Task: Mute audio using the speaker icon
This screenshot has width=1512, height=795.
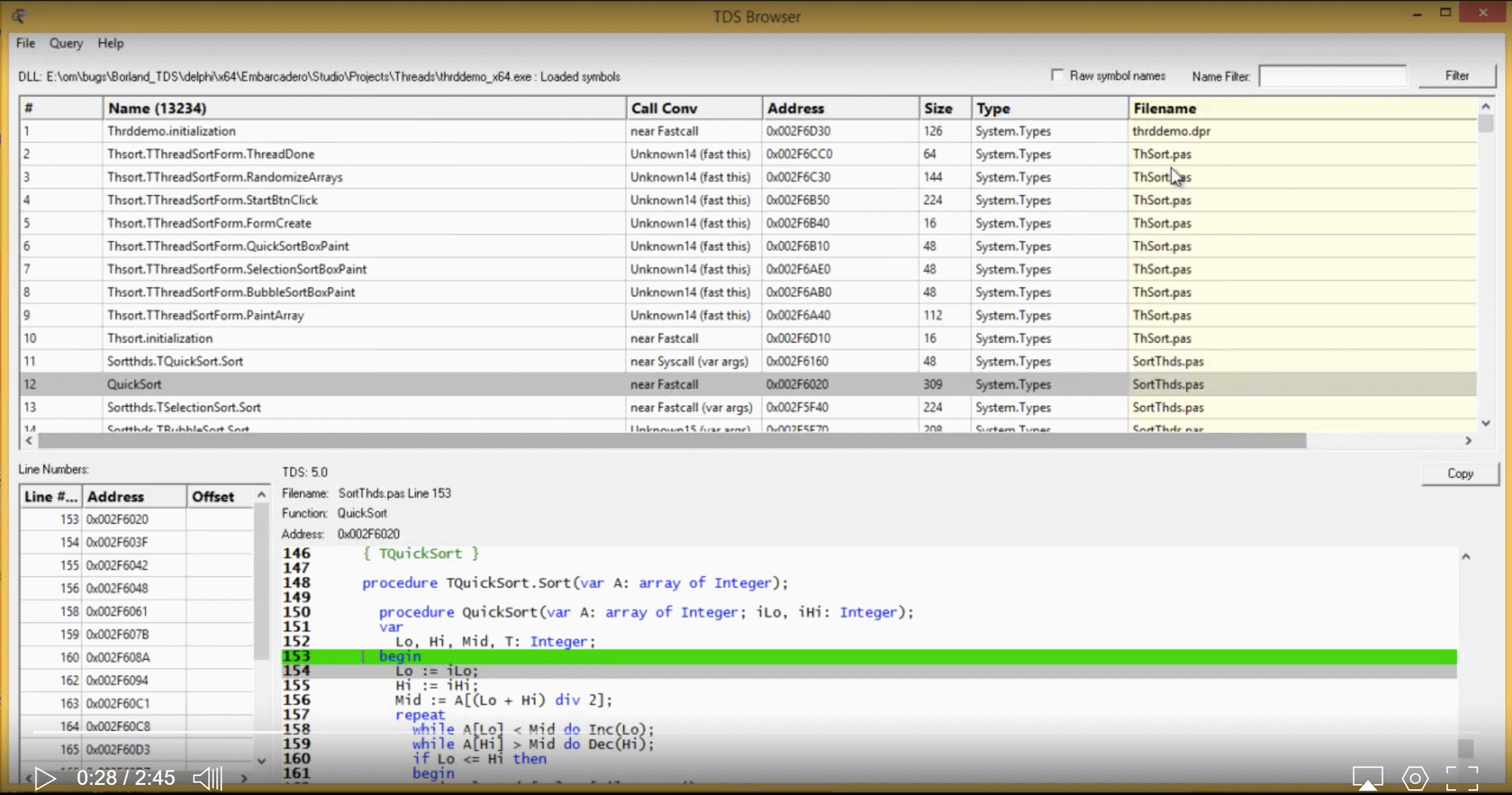Action: (x=207, y=778)
